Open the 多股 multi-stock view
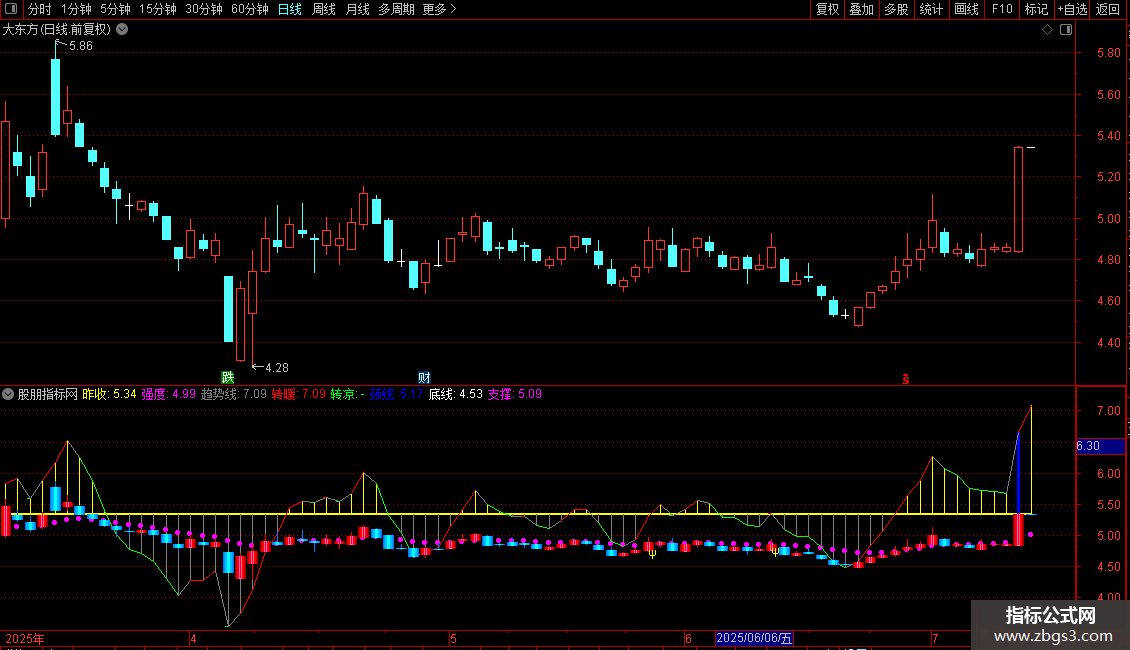 [896, 9]
